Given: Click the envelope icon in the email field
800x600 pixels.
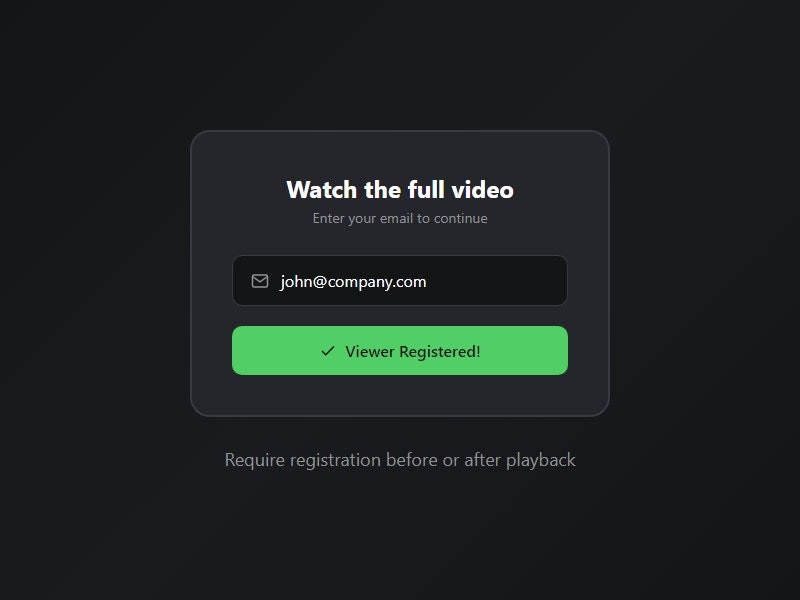Looking at the screenshot, I should point(260,281).
